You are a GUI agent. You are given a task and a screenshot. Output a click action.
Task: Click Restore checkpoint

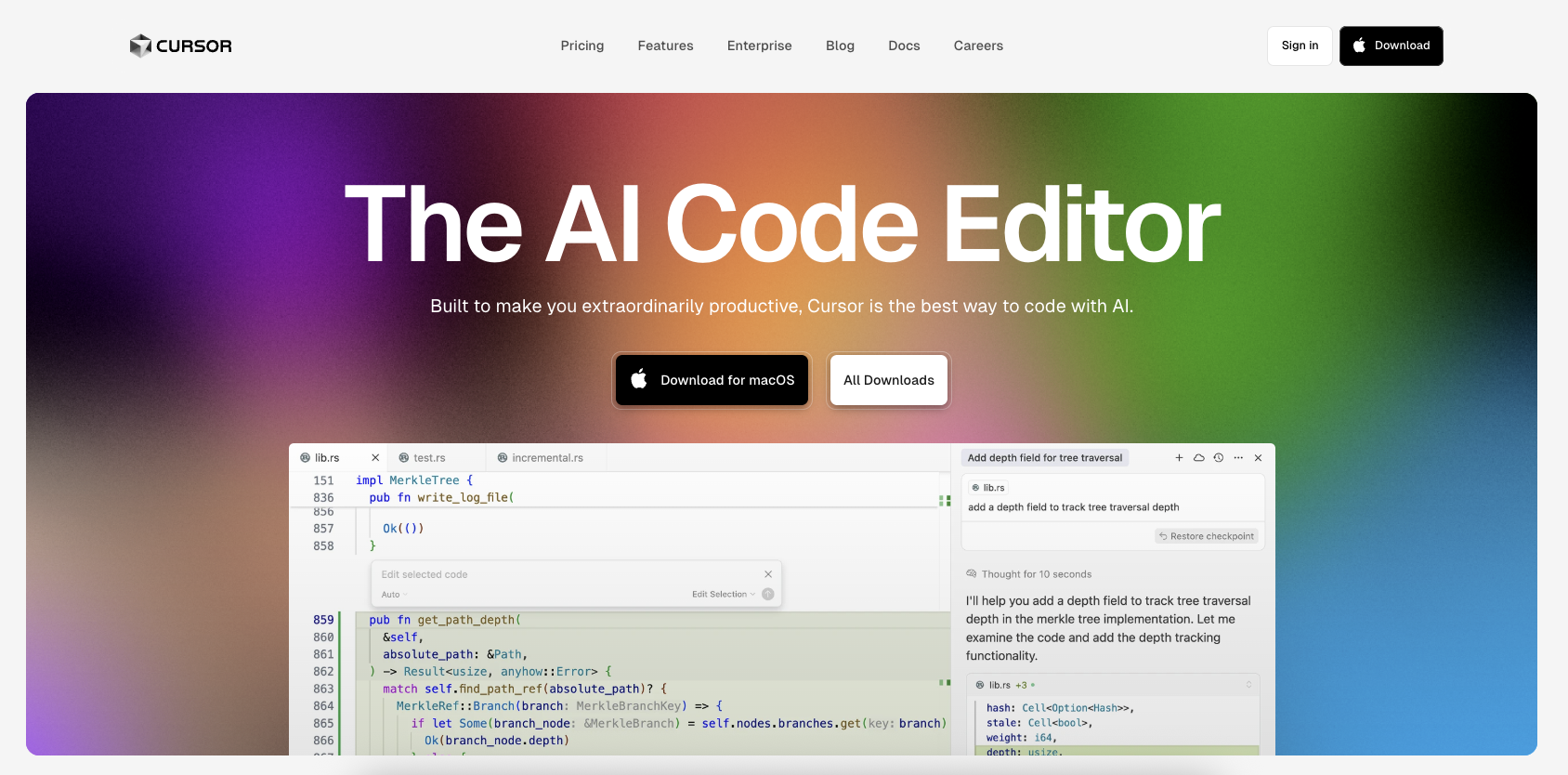click(1207, 536)
